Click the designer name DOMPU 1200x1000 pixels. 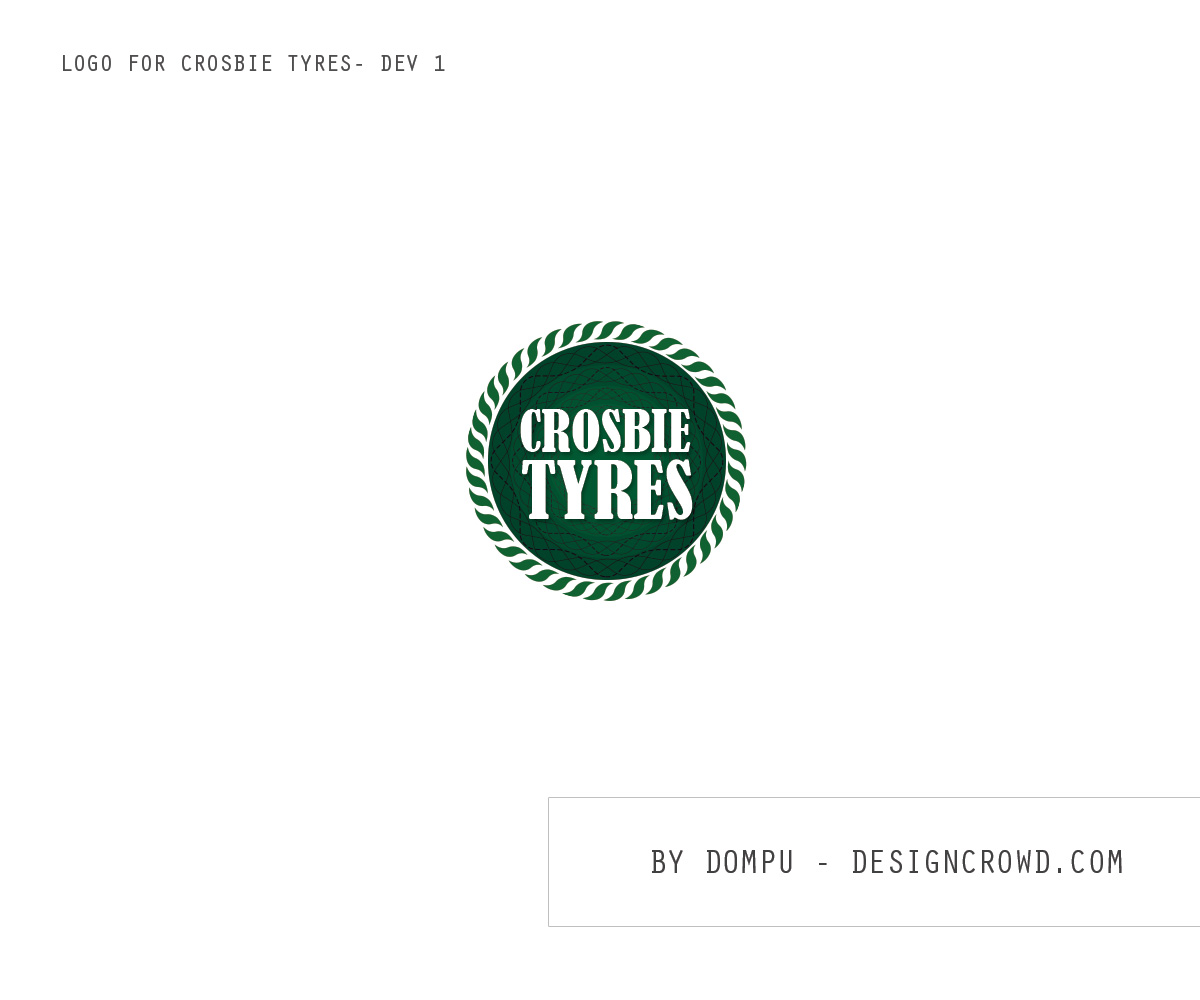point(750,862)
